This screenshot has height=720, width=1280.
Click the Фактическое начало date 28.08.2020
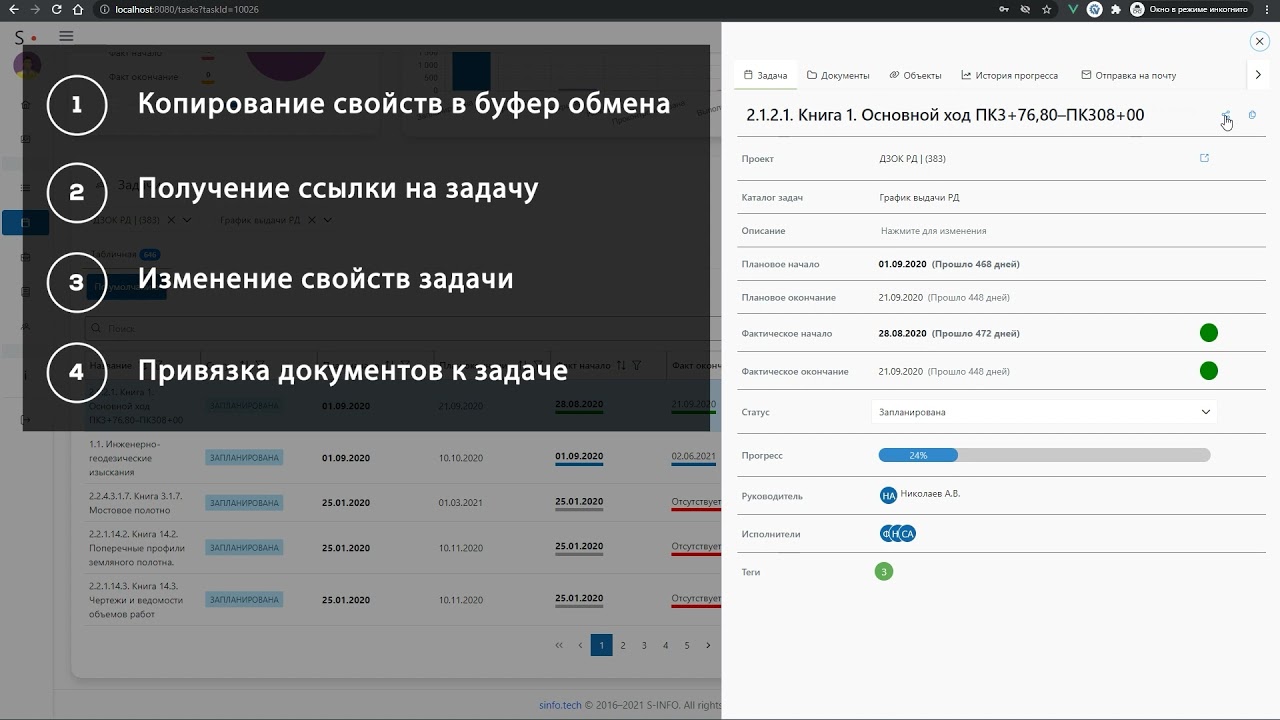point(902,333)
